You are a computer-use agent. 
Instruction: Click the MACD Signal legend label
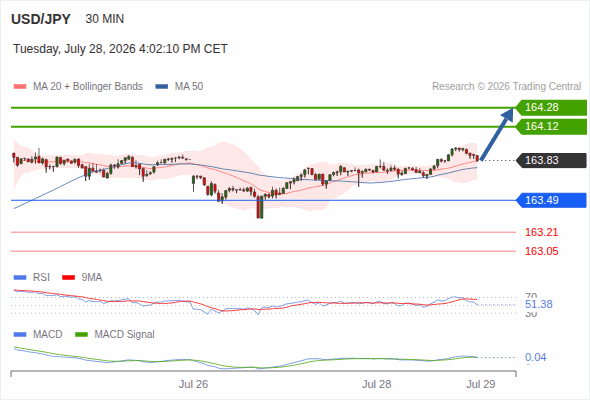tap(125, 335)
